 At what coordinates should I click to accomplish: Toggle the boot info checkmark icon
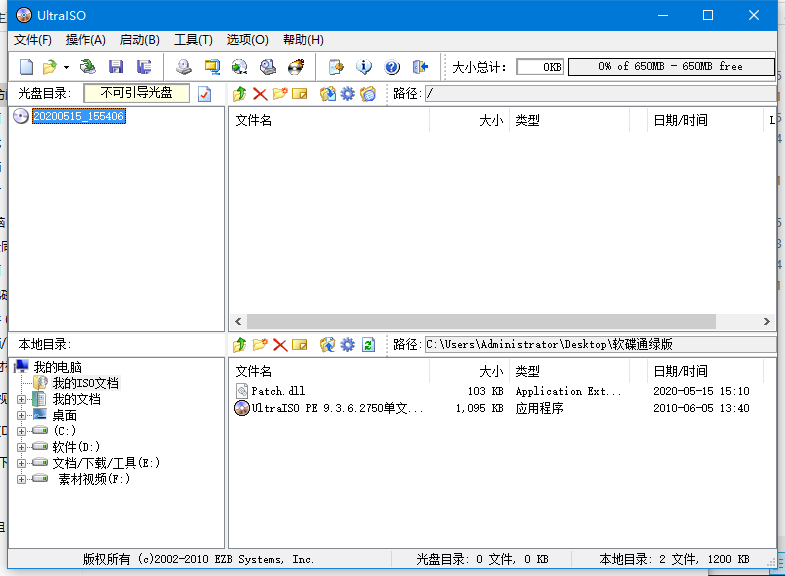pyautogui.click(x=205, y=94)
